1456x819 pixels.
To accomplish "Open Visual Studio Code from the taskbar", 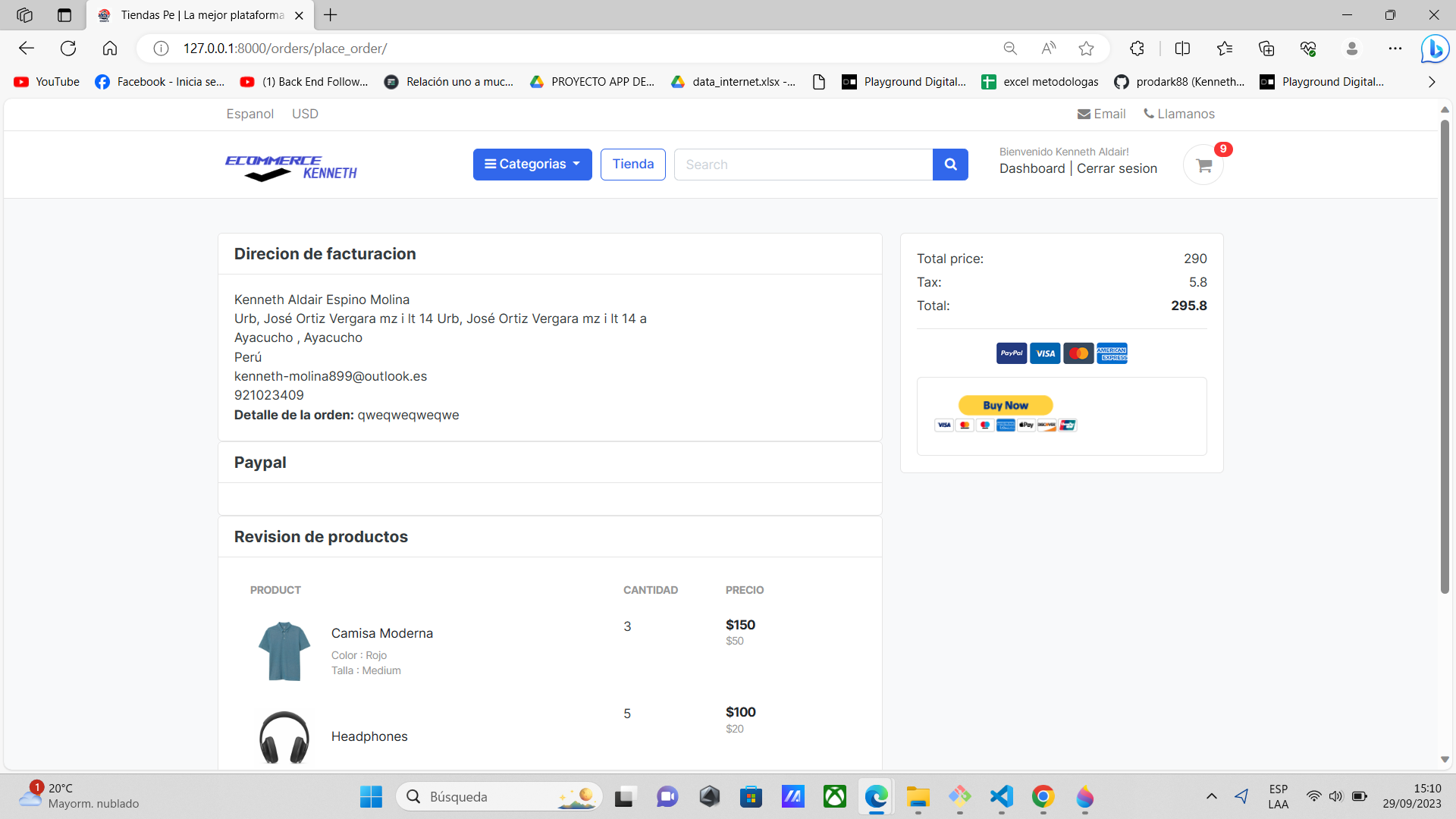I will [1000, 797].
